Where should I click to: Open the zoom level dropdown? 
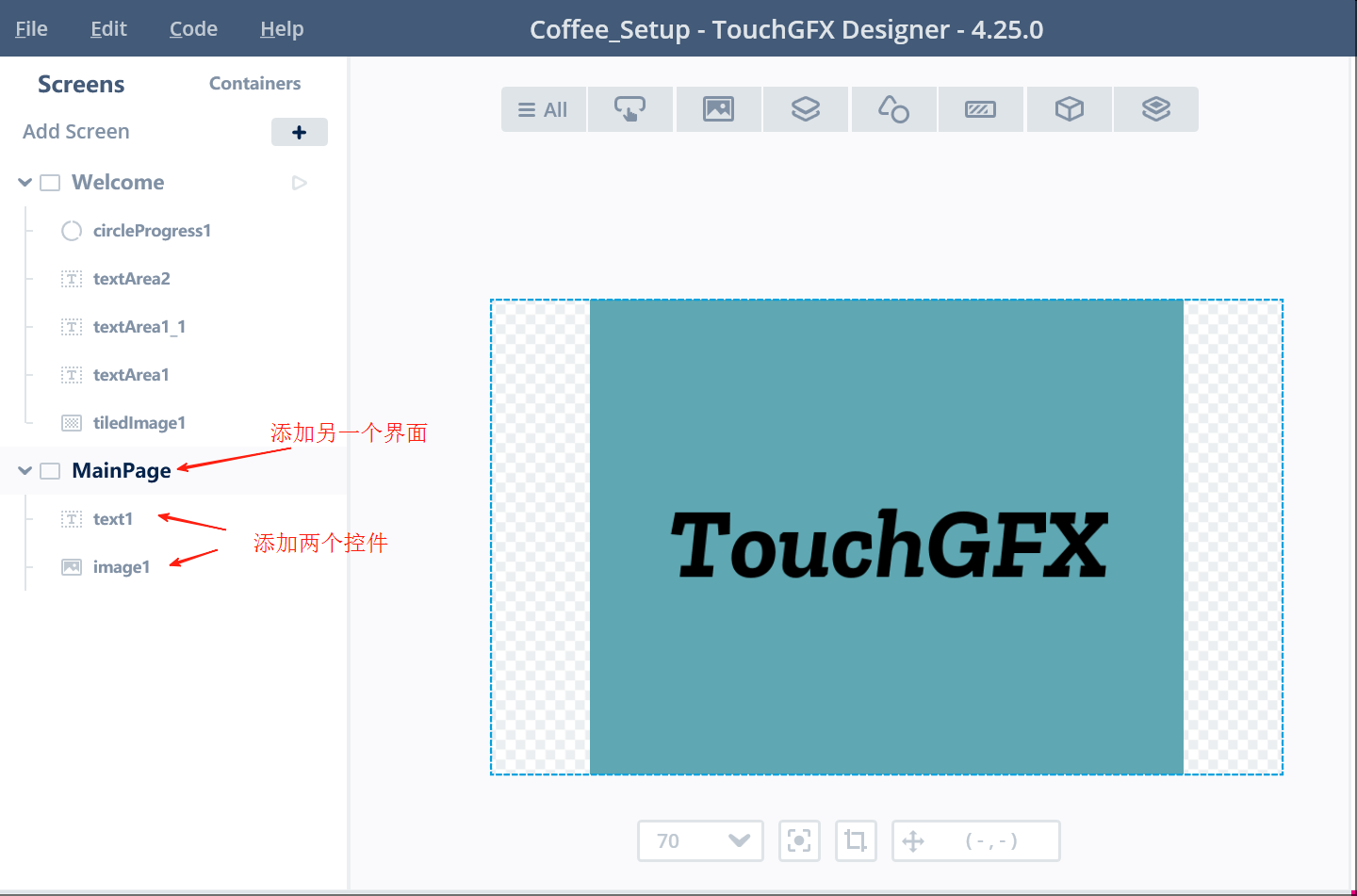coord(700,840)
